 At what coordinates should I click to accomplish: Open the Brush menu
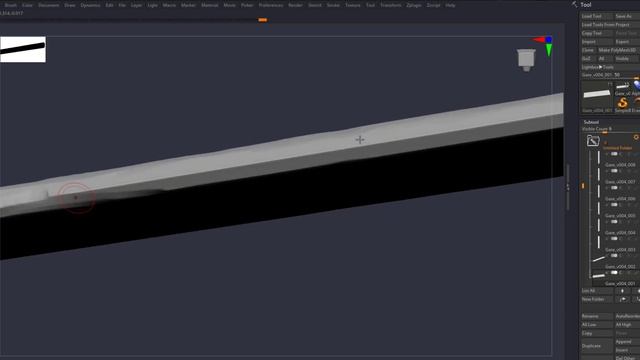pyautogui.click(x=11, y=5)
